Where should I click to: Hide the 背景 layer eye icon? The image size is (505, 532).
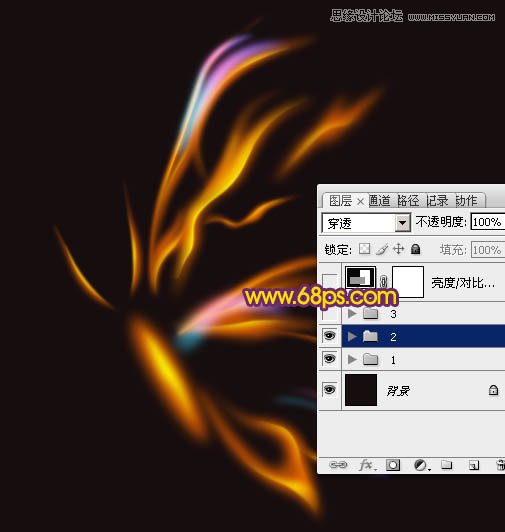(330, 390)
